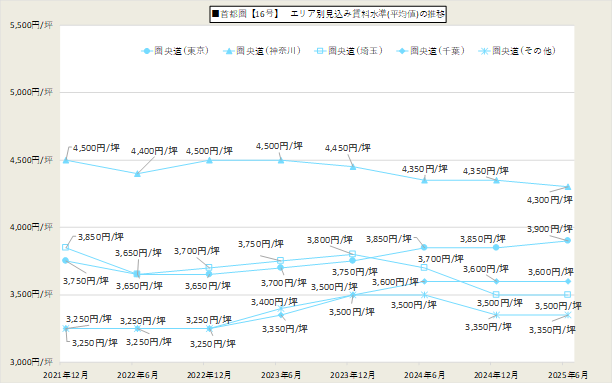
Task: Click the 圏央道(その他) legend asterisk marker
Action: click(x=484, y=51)
